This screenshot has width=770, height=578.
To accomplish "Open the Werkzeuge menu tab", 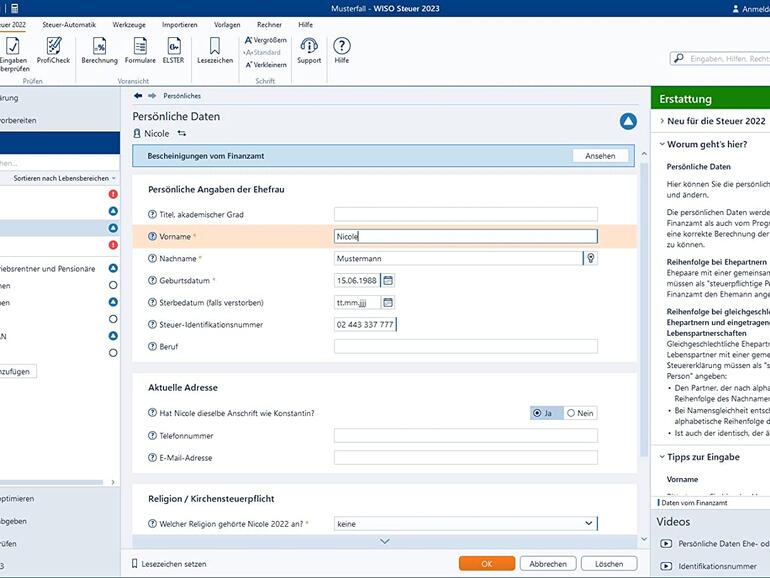I will 128,24.
